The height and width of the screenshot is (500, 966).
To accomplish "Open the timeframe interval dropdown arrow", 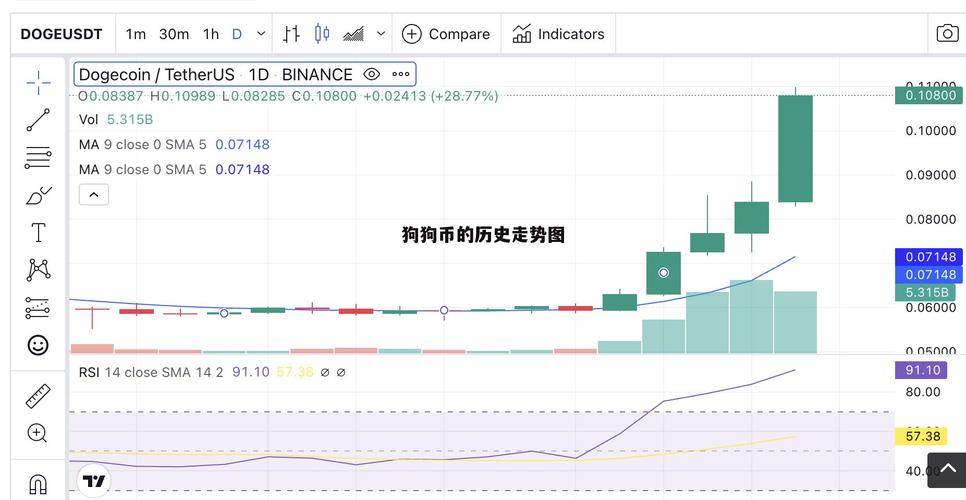I will pos(261,34).
